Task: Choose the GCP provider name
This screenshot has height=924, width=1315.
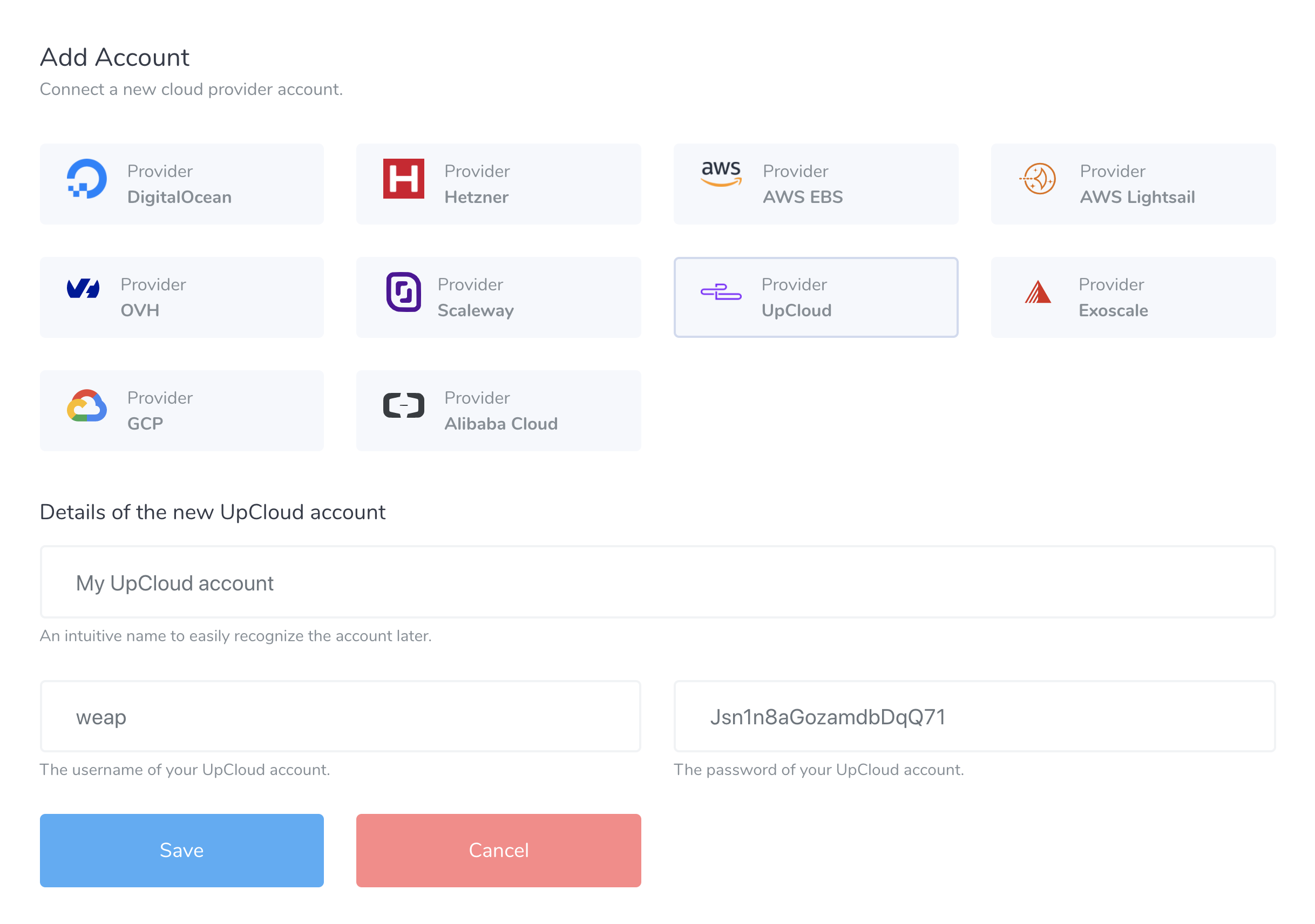Action: click(x=145, y=424)
